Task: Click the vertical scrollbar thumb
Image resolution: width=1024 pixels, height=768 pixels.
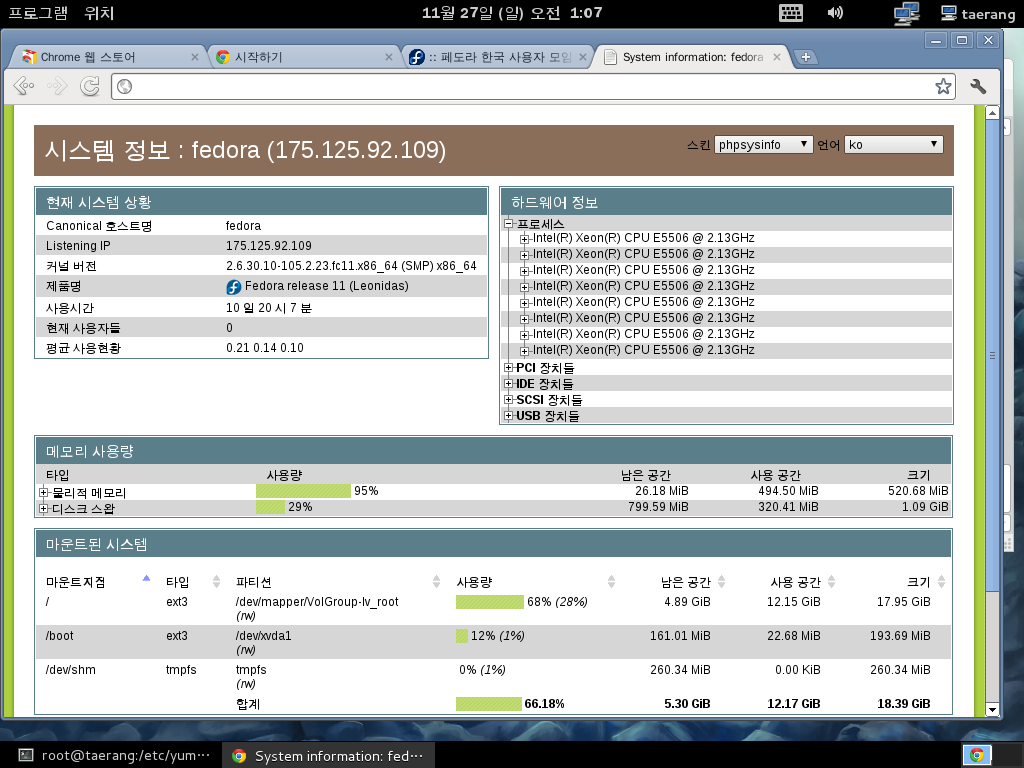Action: (992, 355)
